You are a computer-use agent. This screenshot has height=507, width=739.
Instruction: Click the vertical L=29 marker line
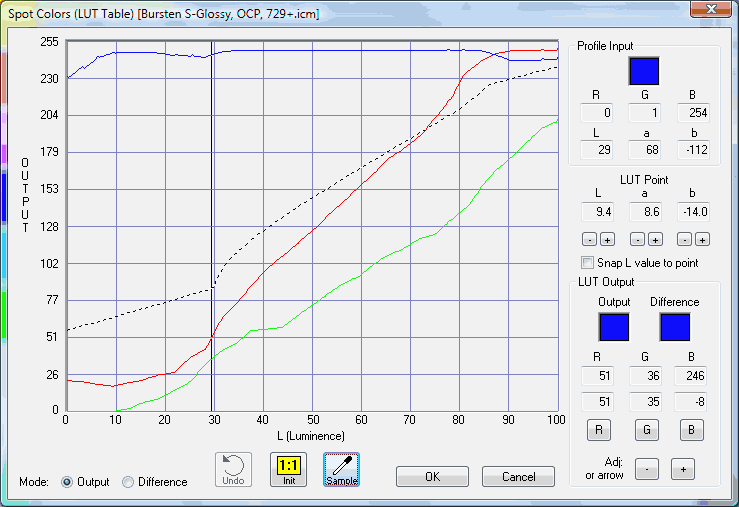212,226
